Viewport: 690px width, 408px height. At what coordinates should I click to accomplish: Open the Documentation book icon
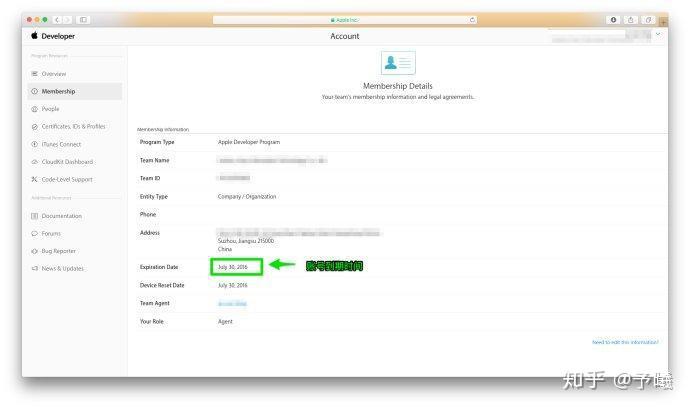35,216
